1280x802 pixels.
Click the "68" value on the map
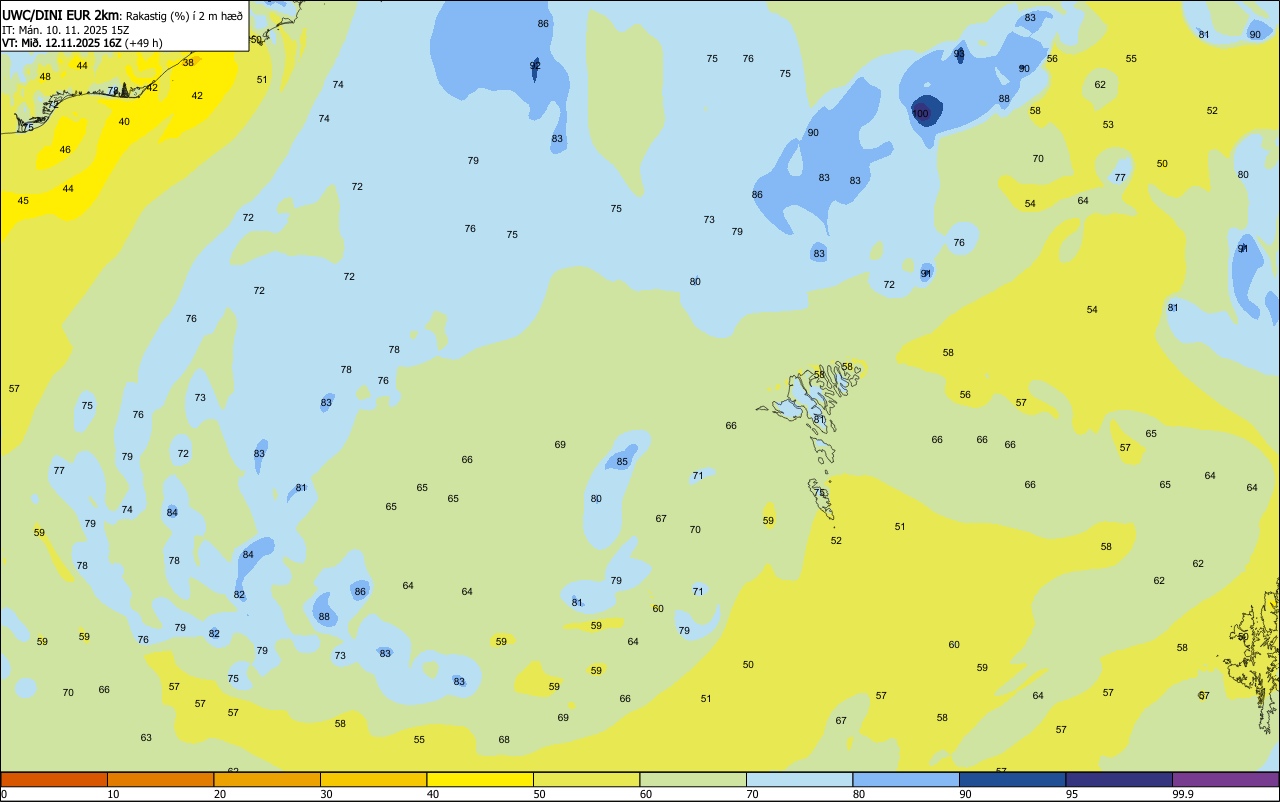click(x=504, y=740)
